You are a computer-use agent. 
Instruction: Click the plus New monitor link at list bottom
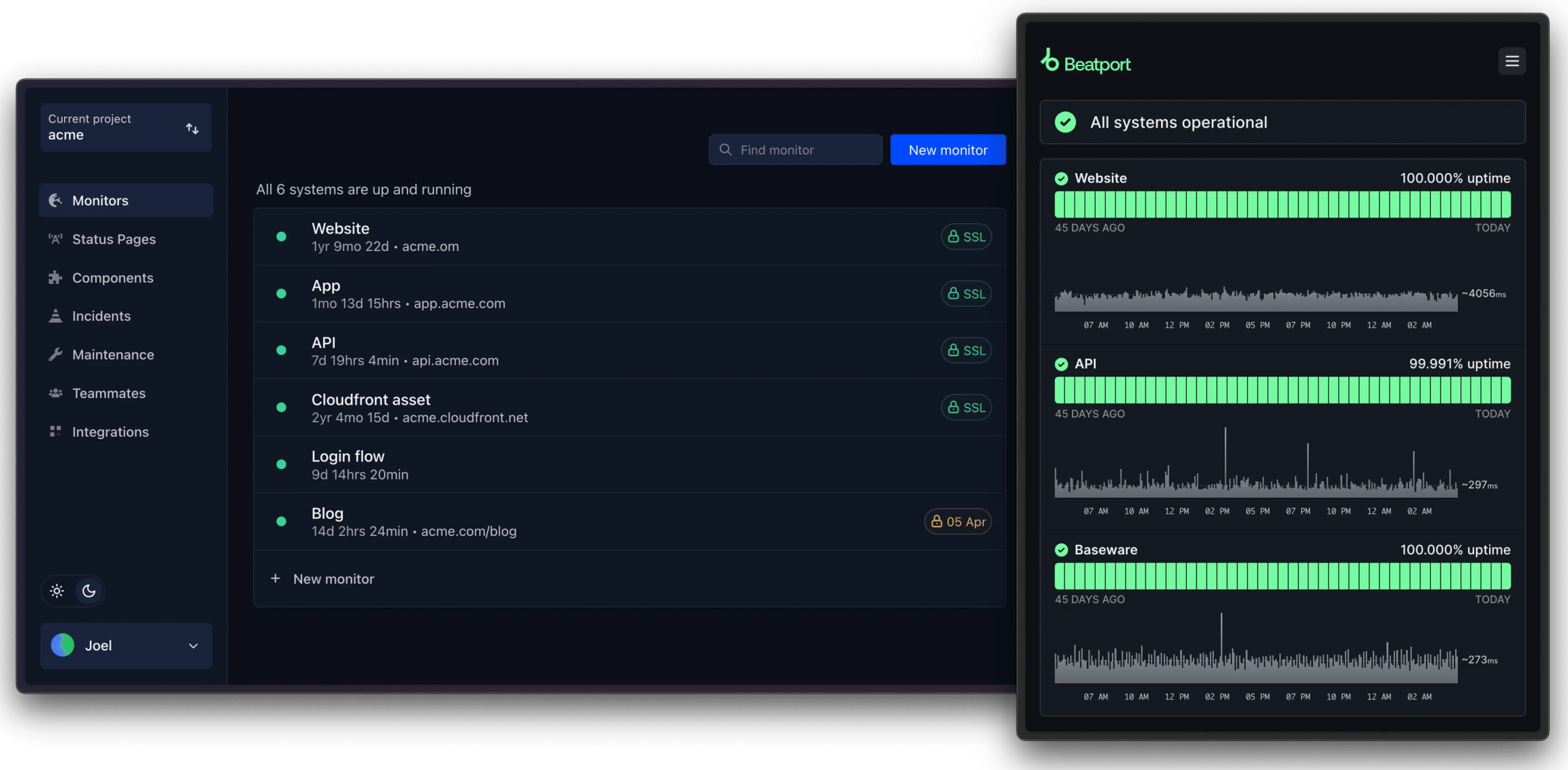click(324, 579)
